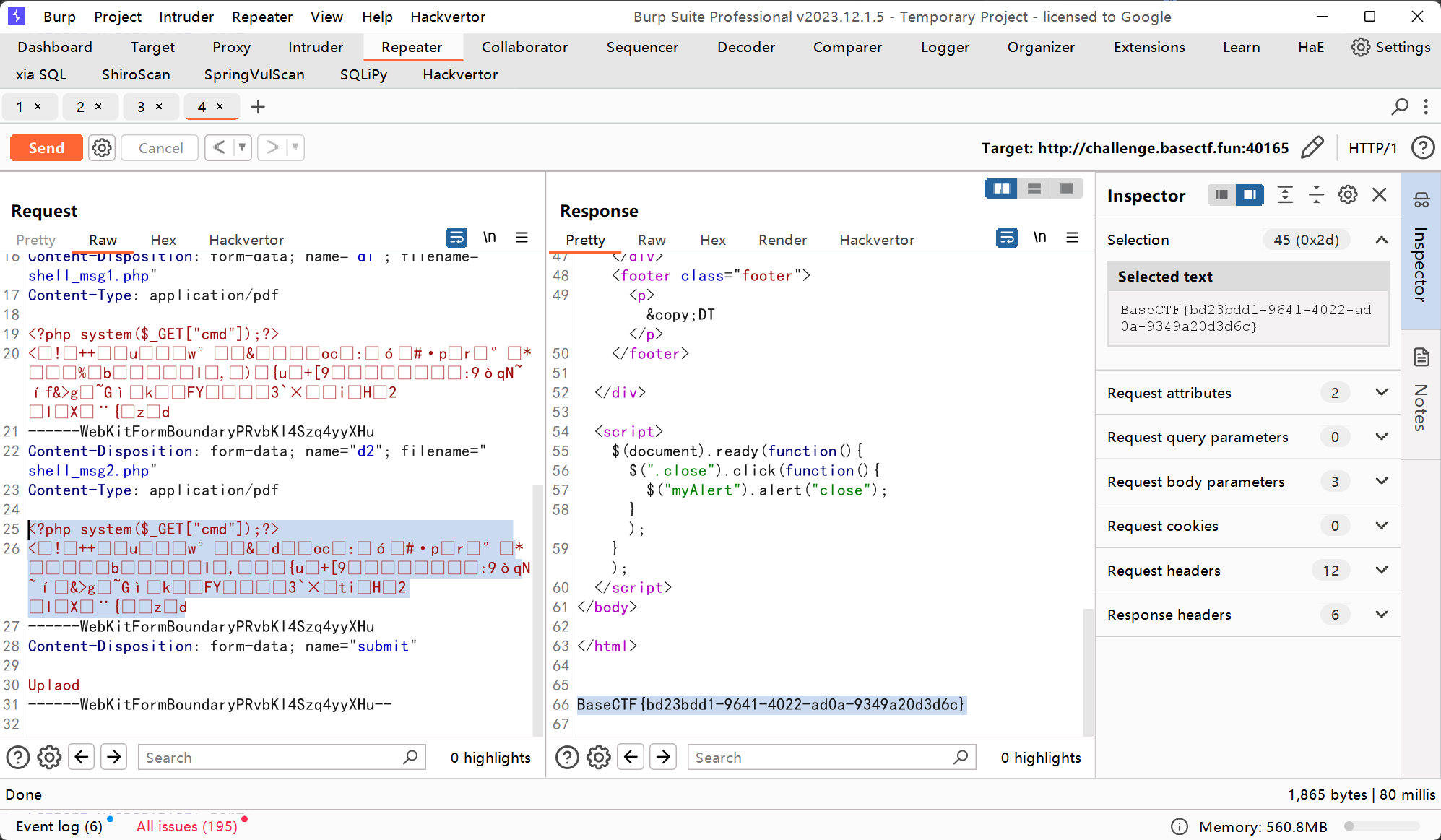Switch Request view to Pretty
Viewport: 1441px width, 840px height.
tap(35, 240)
